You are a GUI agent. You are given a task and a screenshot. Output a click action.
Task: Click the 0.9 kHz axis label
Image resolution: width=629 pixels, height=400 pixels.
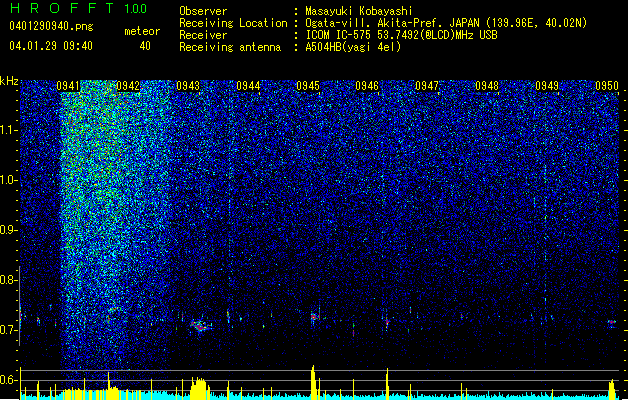8,230
